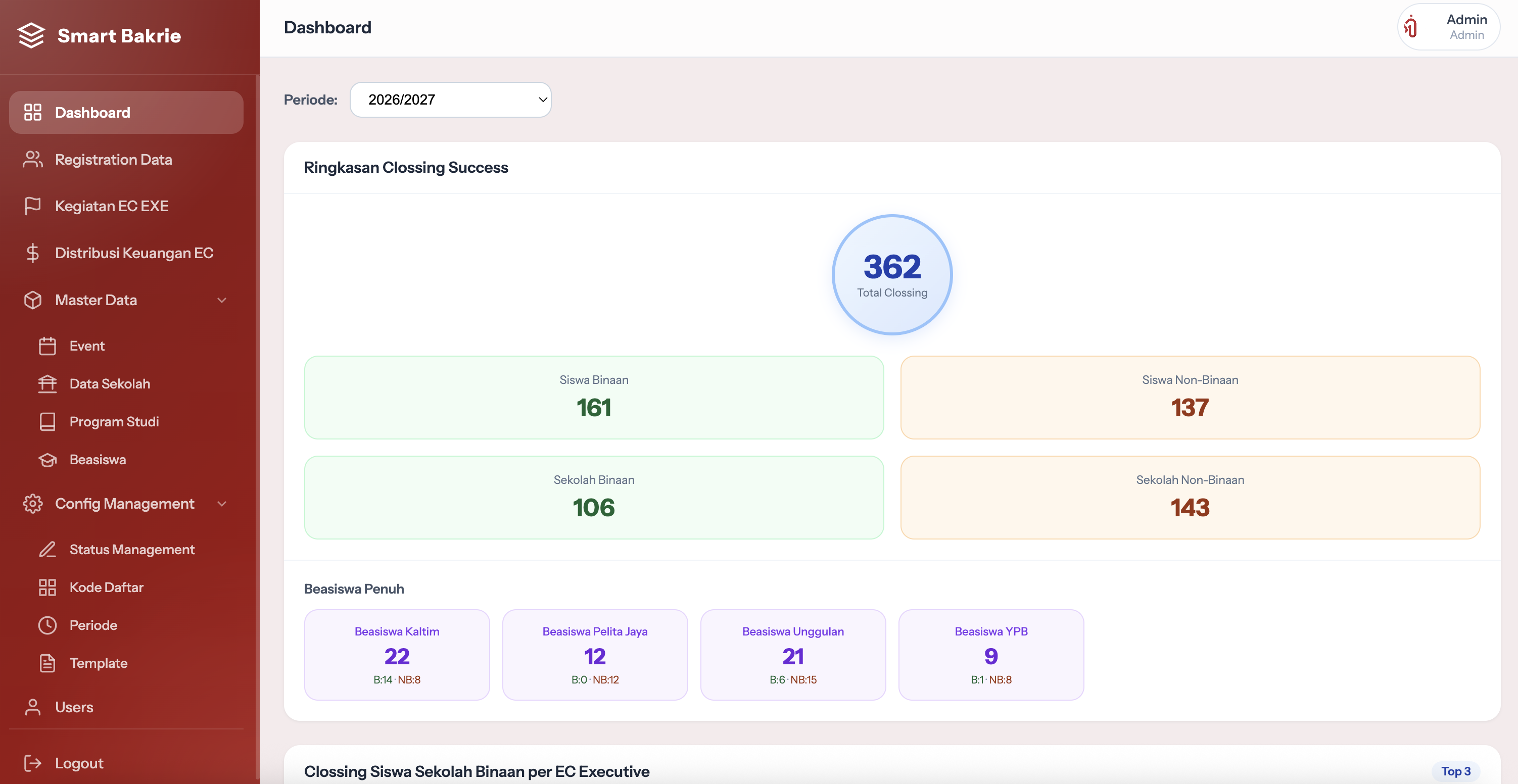
Task: Click the Event calendar icon
Action: click(48, 346)
